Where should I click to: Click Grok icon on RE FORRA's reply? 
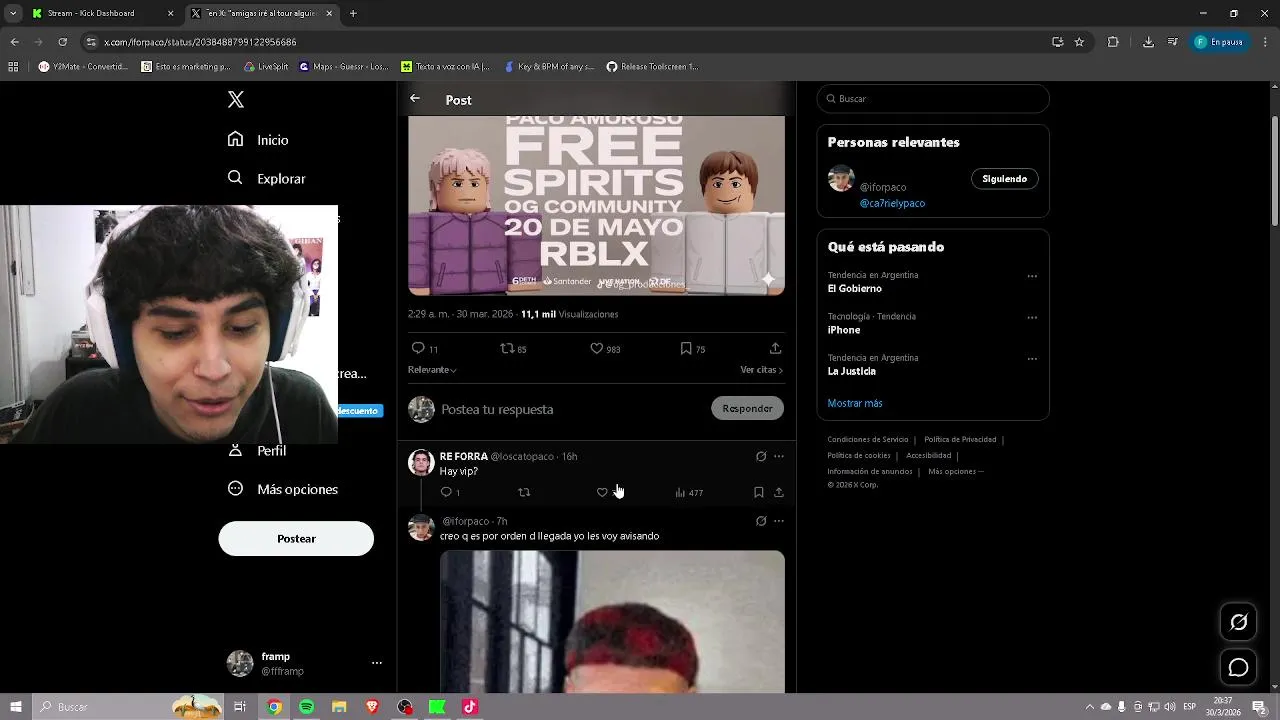click(761, 456)
